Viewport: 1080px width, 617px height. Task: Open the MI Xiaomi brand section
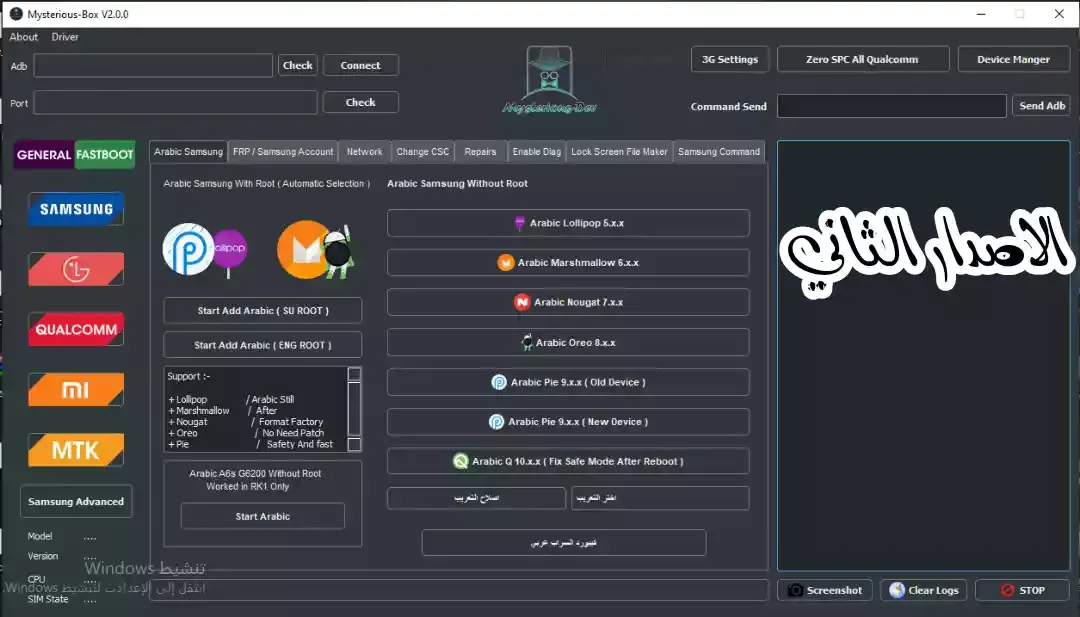(x=76, y=390)
